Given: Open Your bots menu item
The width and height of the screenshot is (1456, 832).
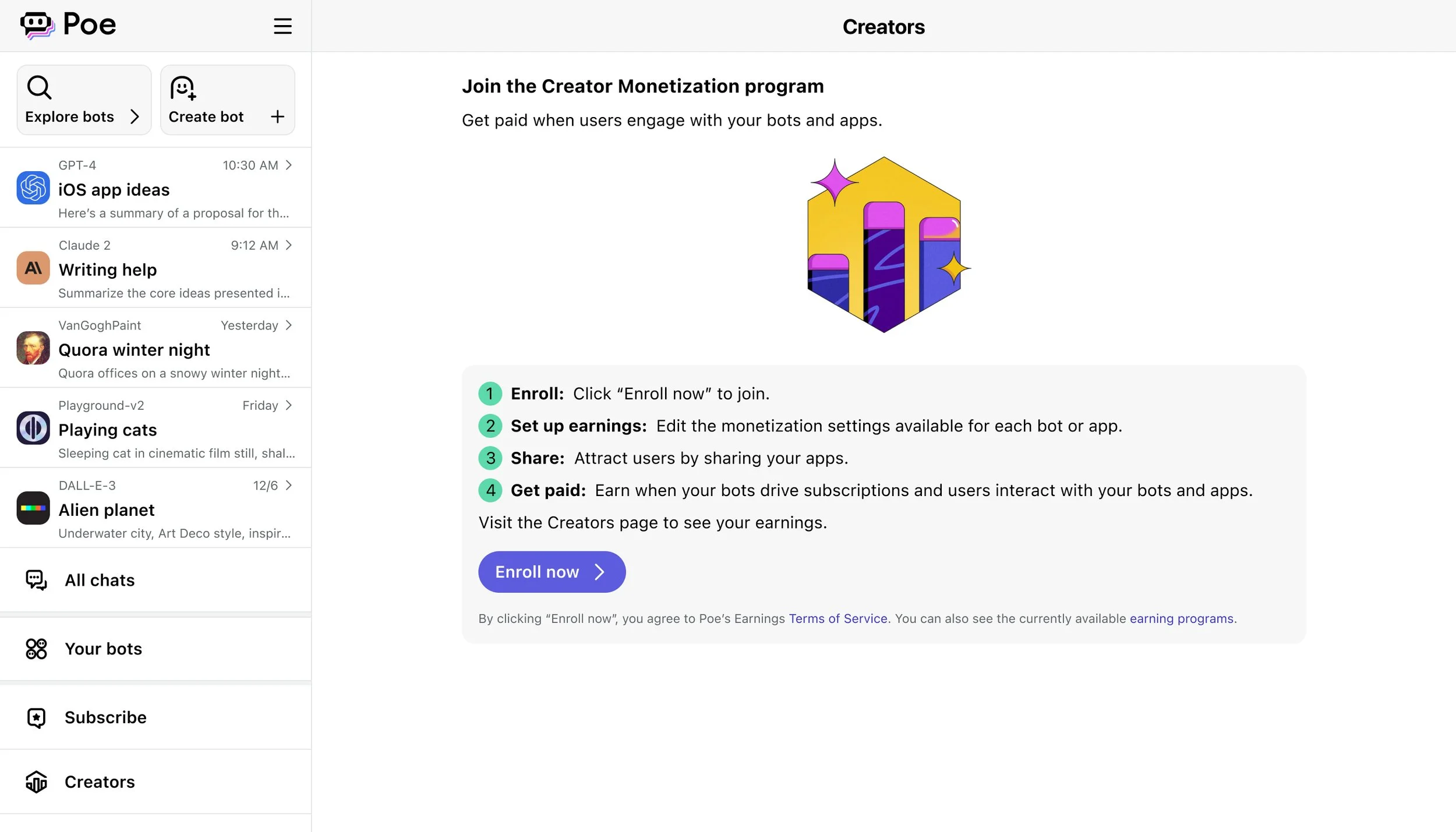Looking at the screenshot, I should click(x=103, y=649).
